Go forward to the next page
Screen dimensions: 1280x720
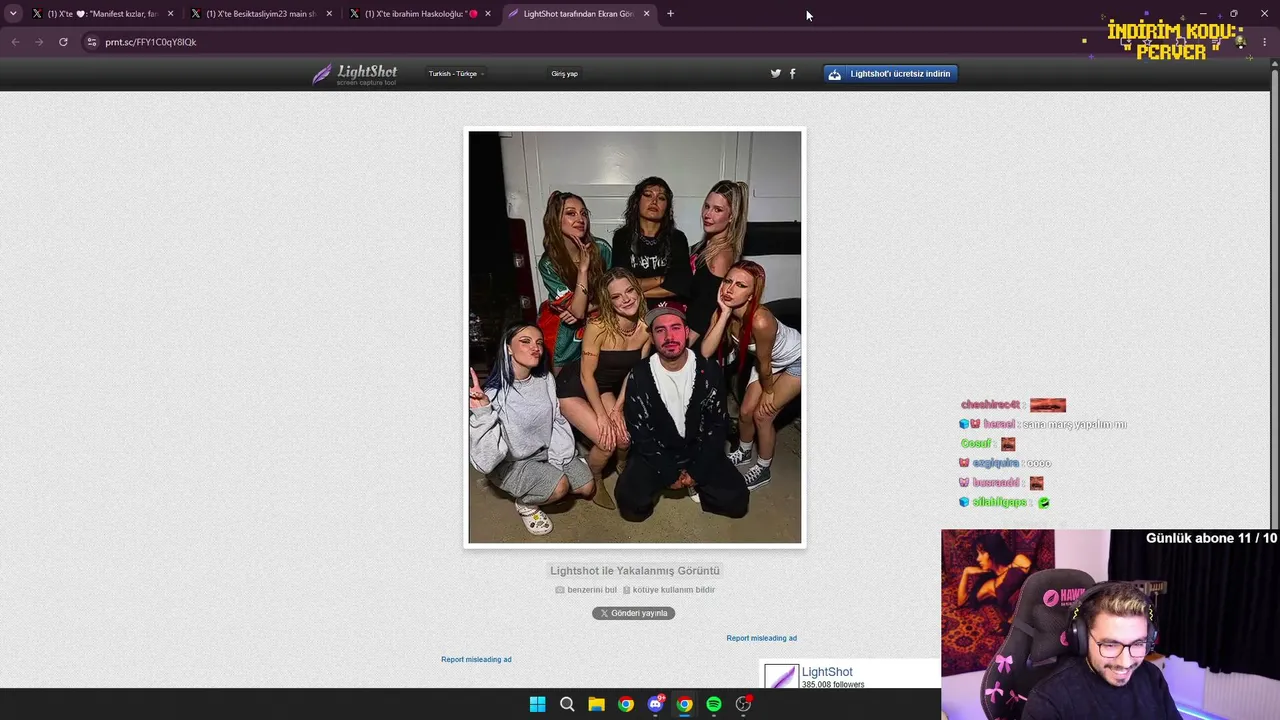39,42
